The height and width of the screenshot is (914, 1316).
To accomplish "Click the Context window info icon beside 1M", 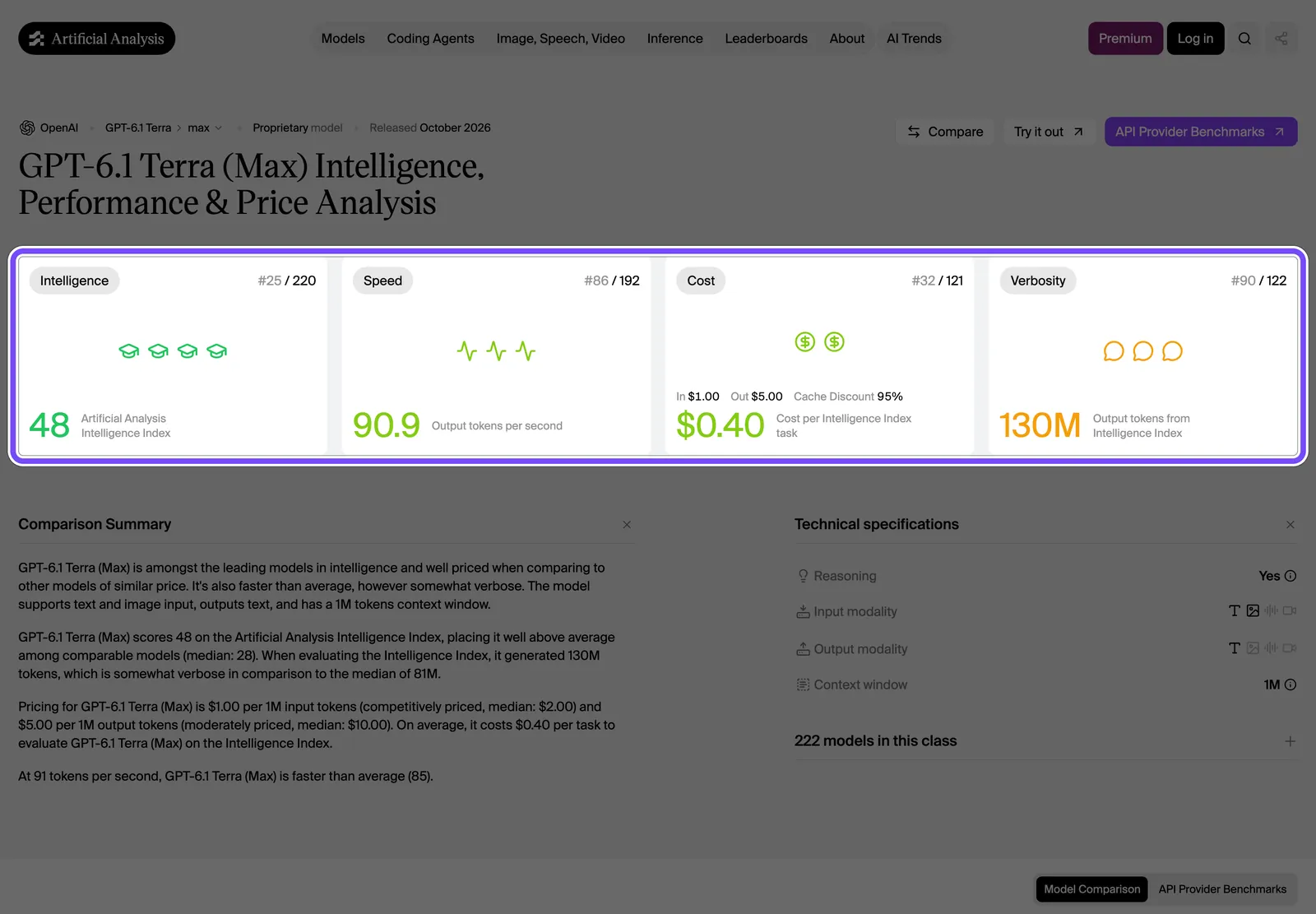I will coord(1291,684).
